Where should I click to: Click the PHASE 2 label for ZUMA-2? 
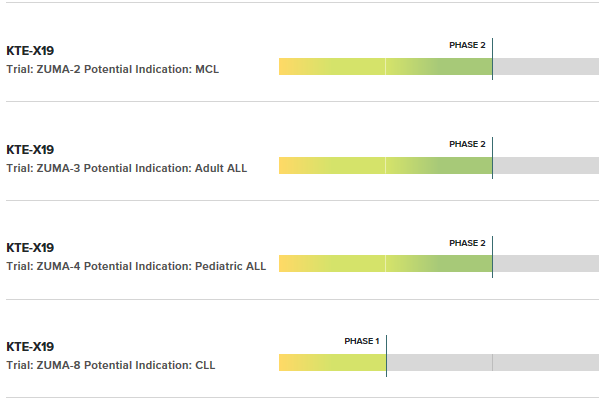(467, 45)
